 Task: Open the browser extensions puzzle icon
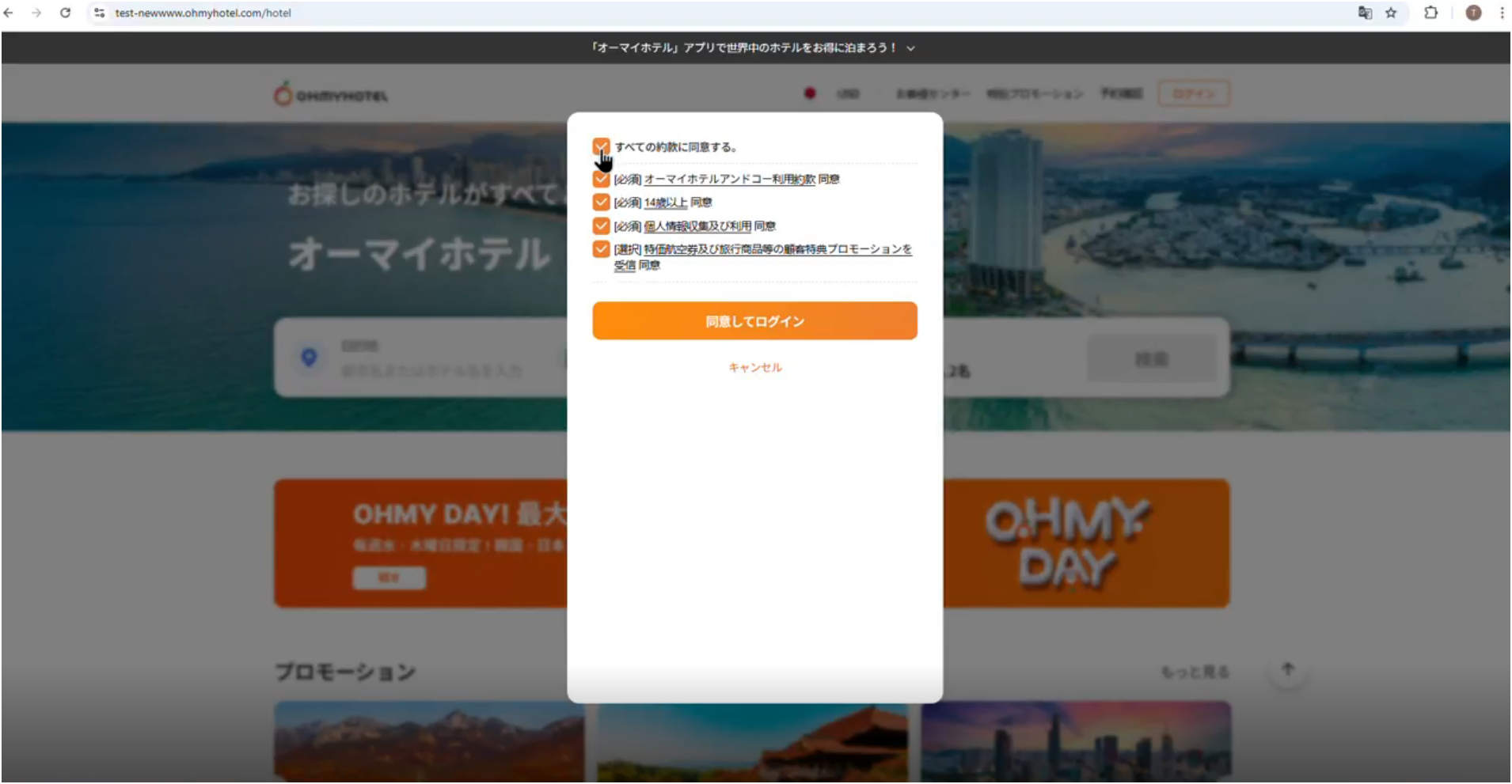[1430, 13]
